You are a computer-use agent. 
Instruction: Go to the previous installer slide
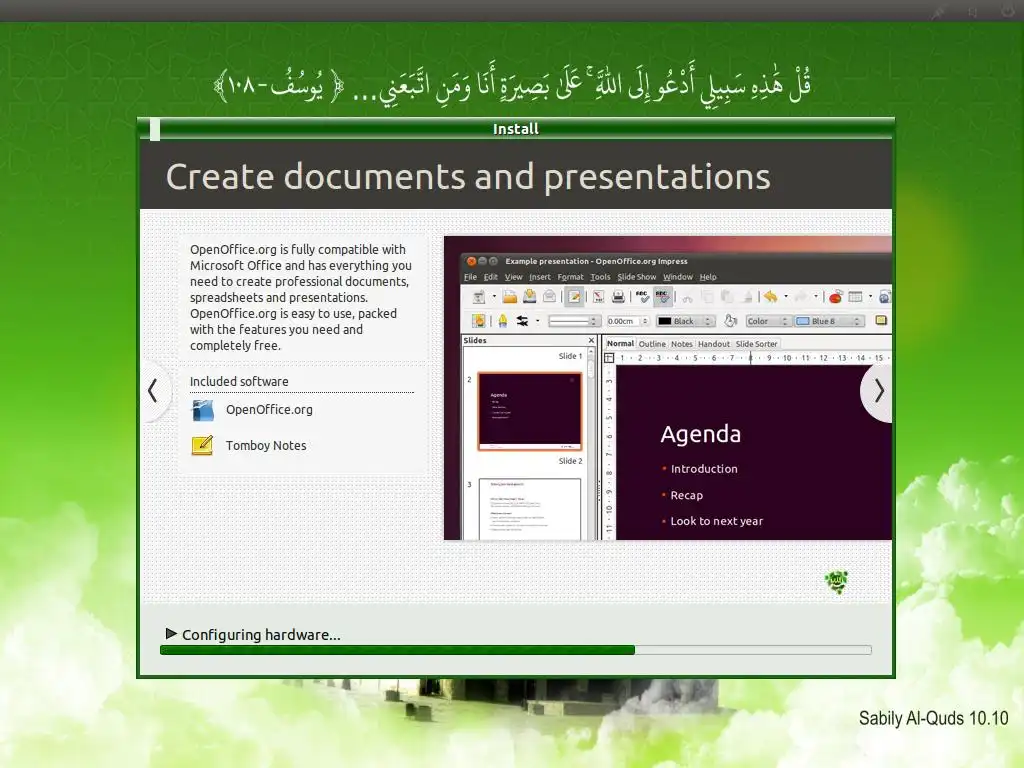pyautogui.click(x=153, y=391)
